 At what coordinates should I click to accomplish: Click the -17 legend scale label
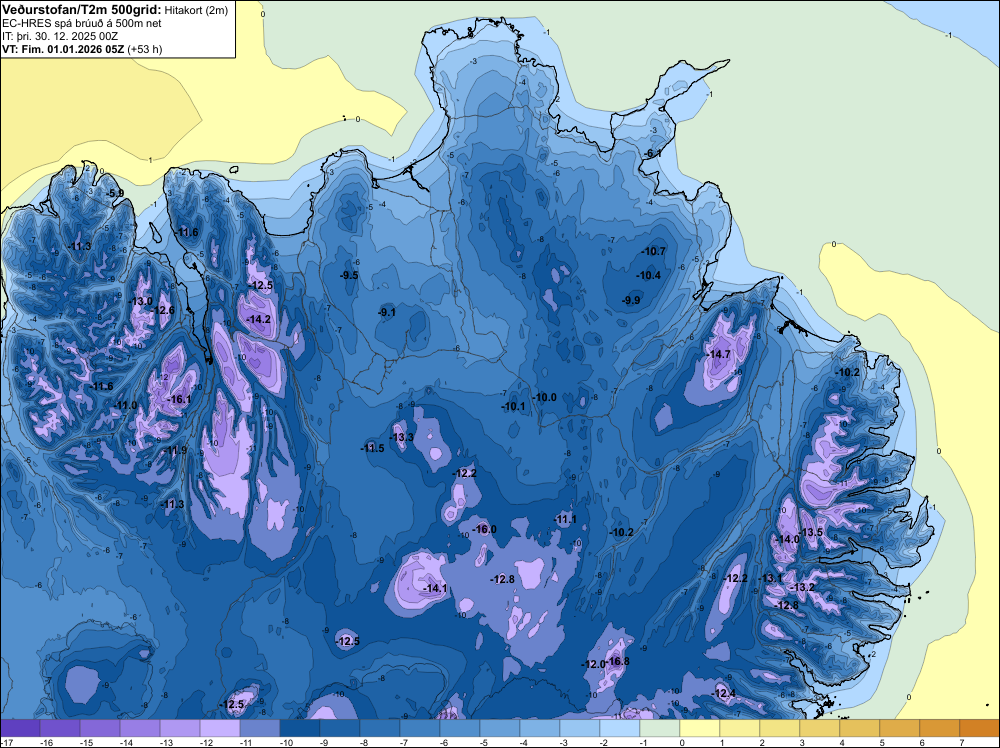tap(6, 742)
